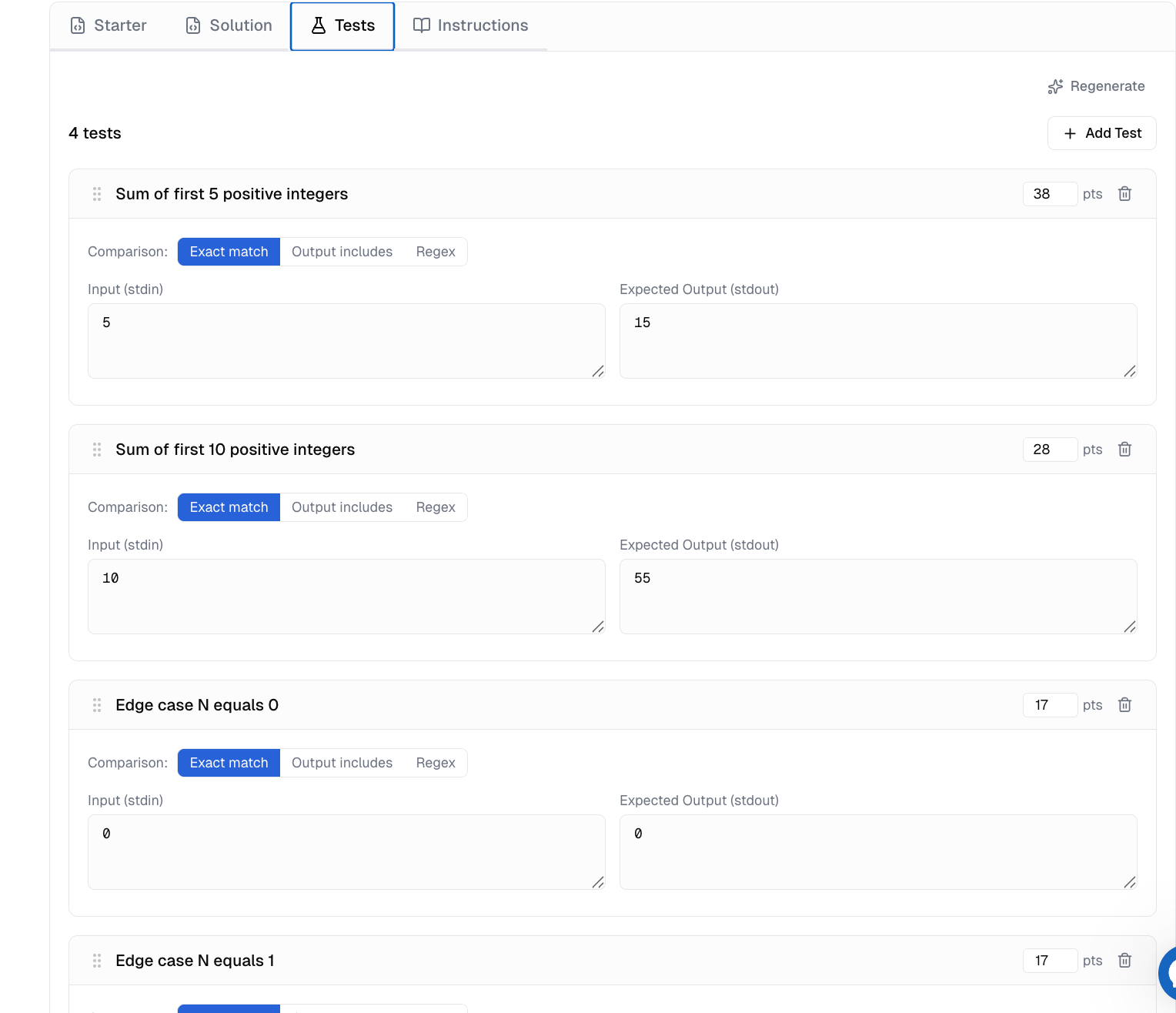Select Exact match for 'Sum of first 10' test
The width and height of the screenshot is (1176, 1013).
(x=229, y=507)
